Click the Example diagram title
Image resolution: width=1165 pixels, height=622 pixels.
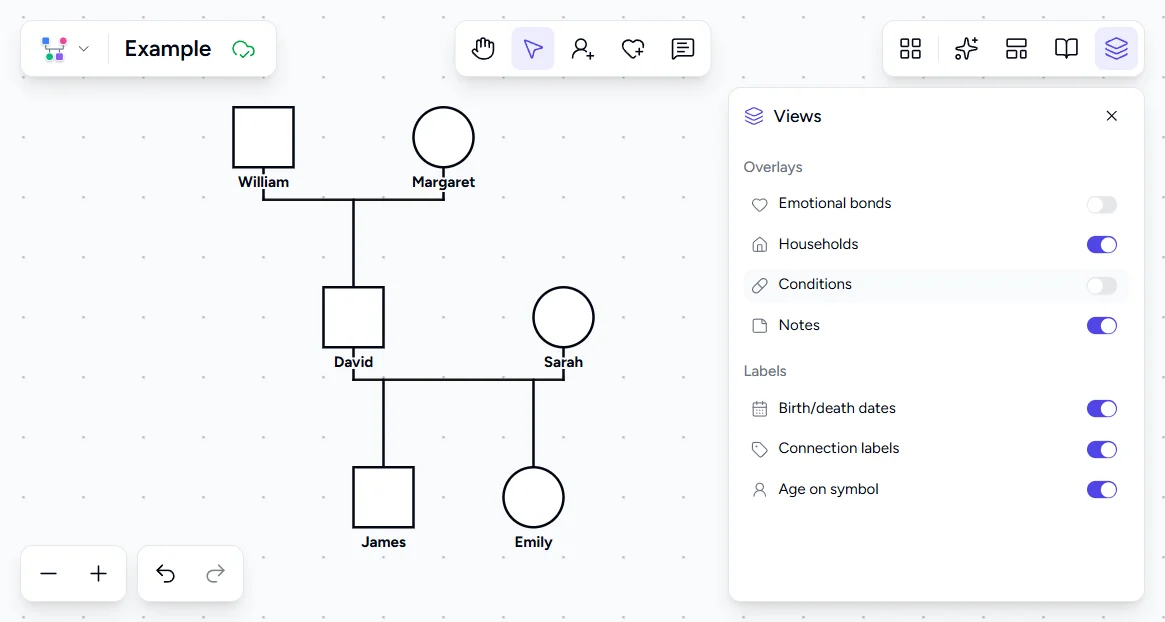[168, 49]
